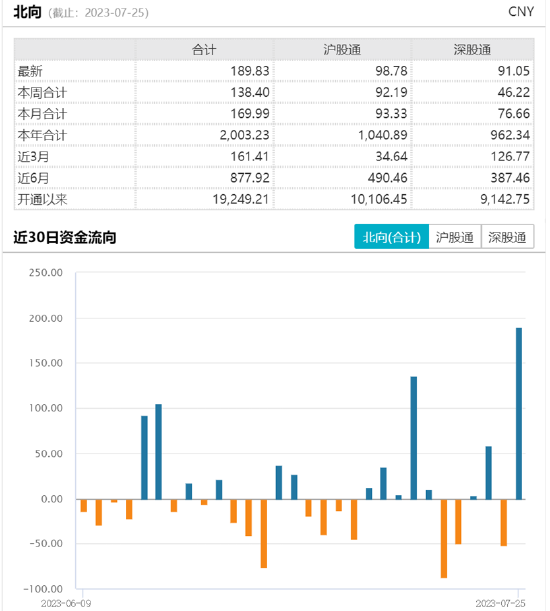Image resolution: width=550 pixels, height=611 pixels.
Task: Click the value 19,249.21
Action: click(x=241, y=199)
